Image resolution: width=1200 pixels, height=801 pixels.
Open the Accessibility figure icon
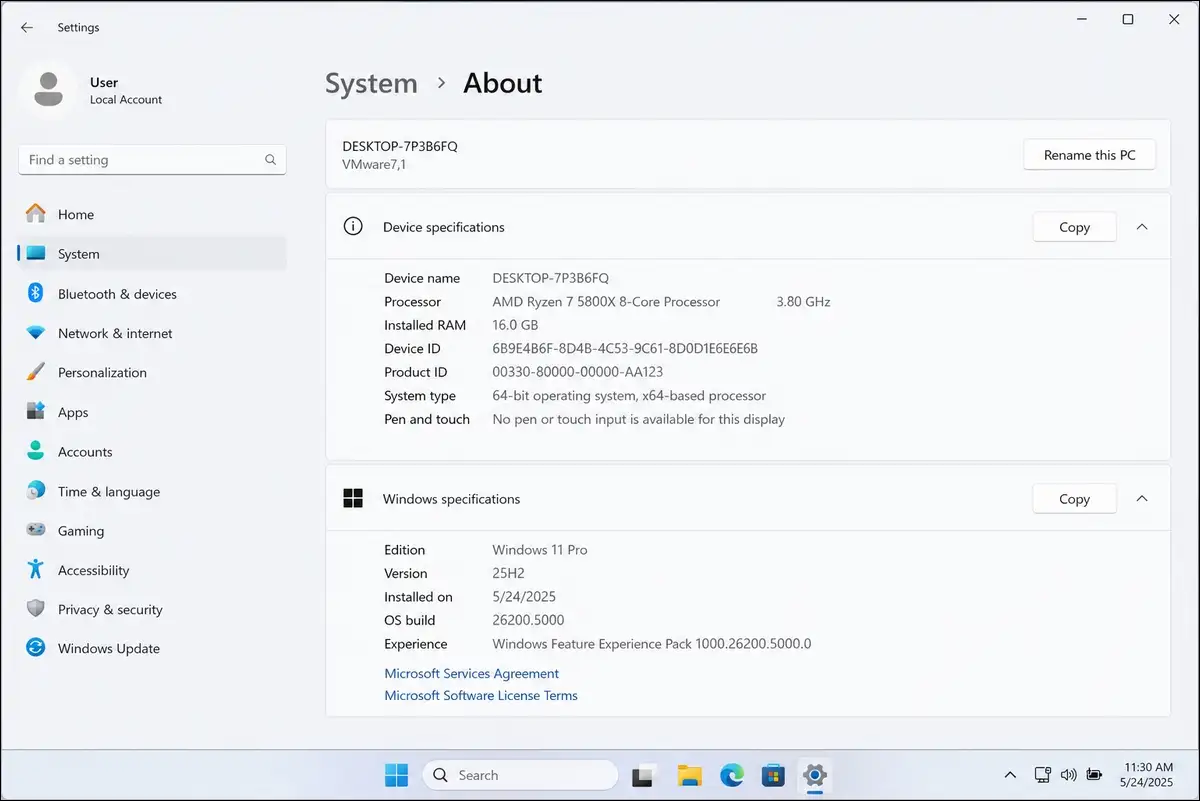click(x=36, y=569)
